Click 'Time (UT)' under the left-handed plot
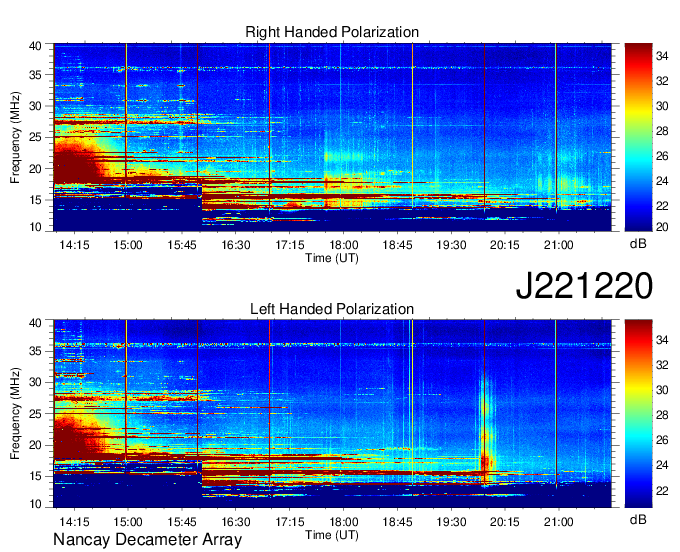680x552 pixels. 332,535
